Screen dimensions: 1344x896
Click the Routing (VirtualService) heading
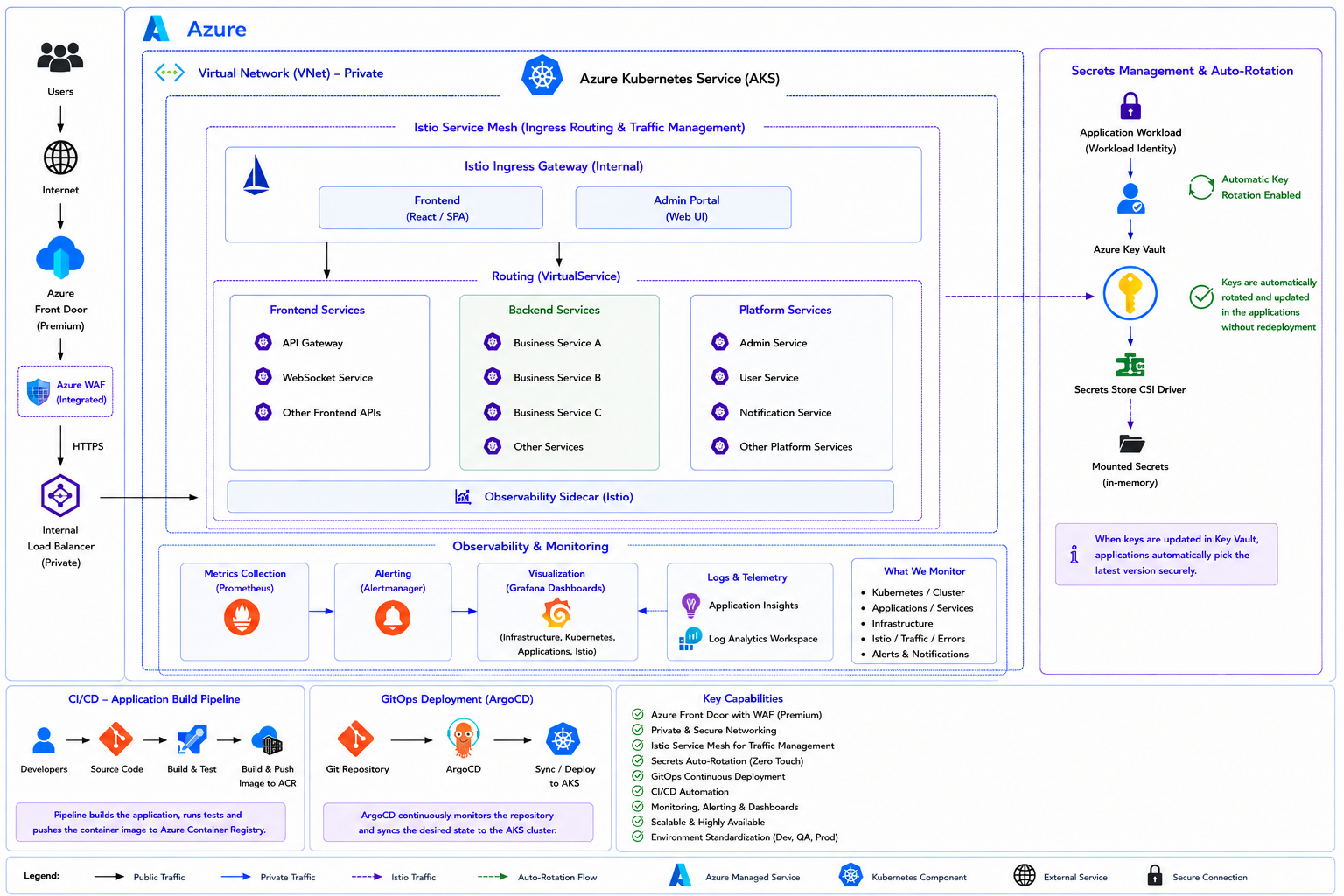(556, 276)
